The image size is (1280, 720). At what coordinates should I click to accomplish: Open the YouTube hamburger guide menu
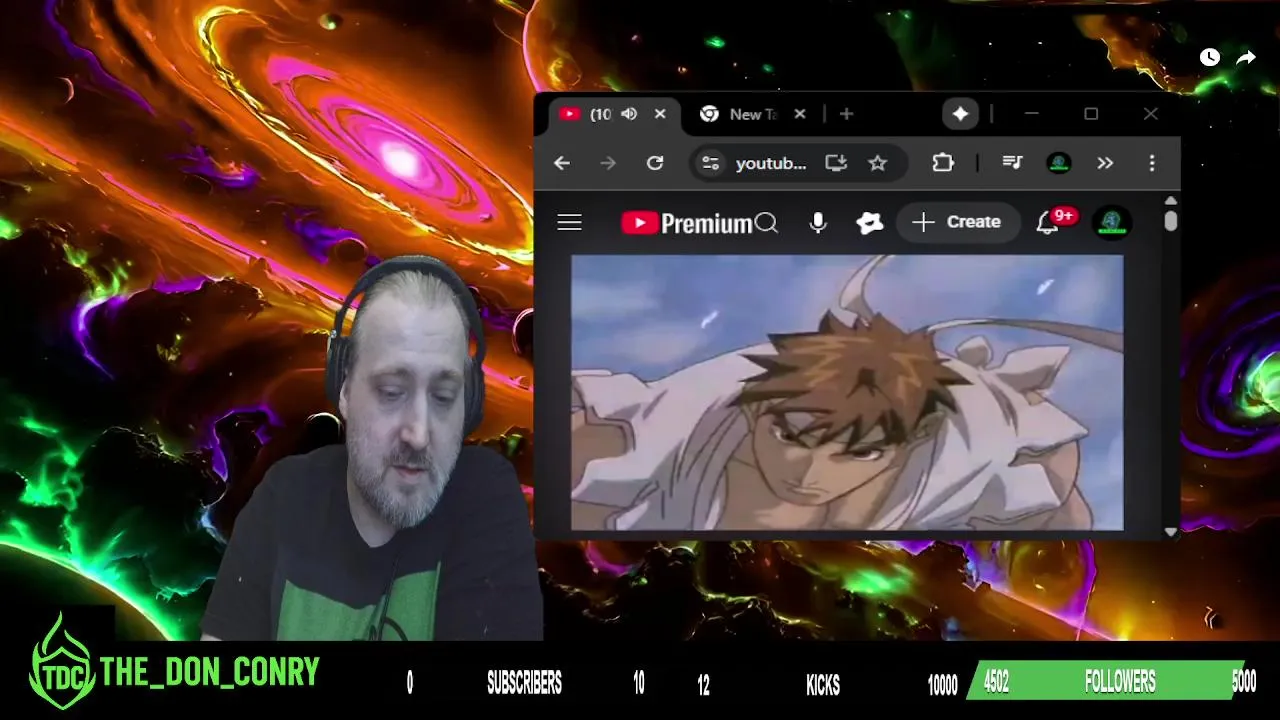[570, 222]
